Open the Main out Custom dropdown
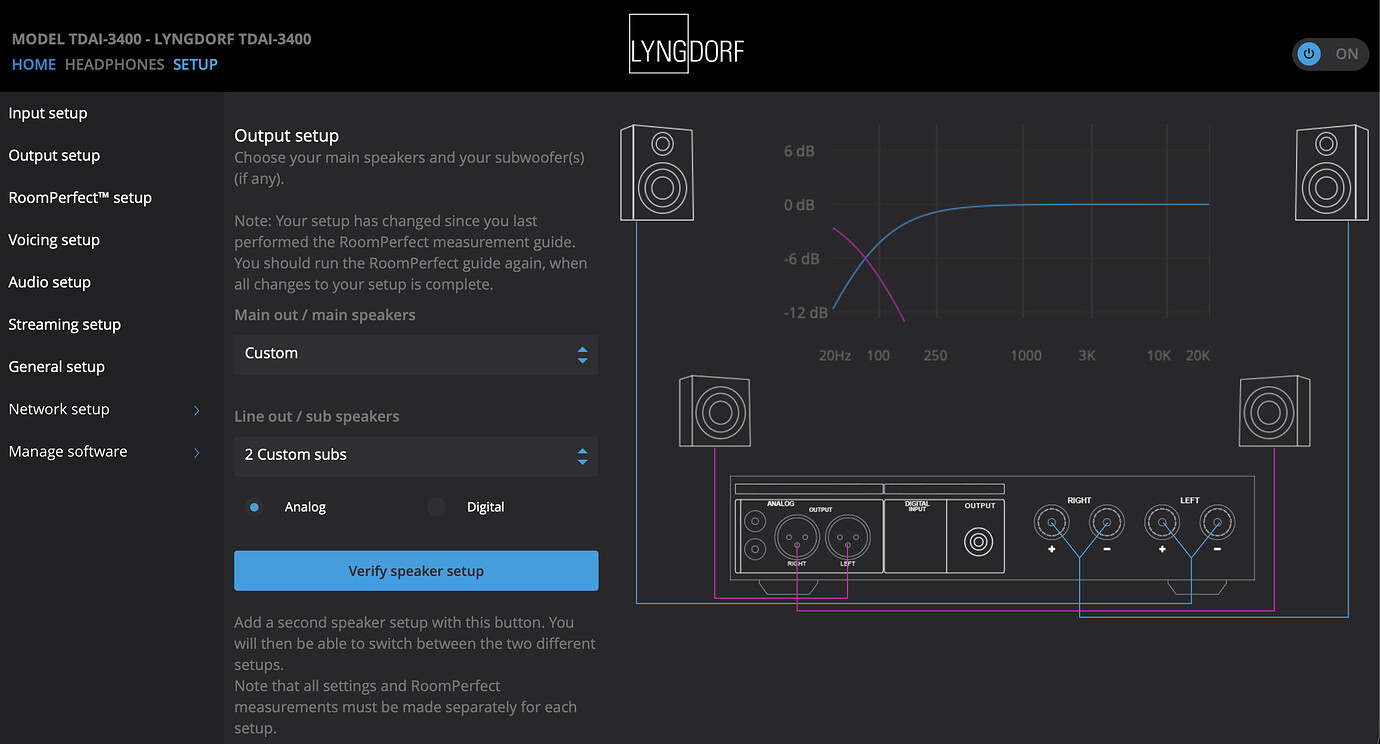 click(416, 354)
